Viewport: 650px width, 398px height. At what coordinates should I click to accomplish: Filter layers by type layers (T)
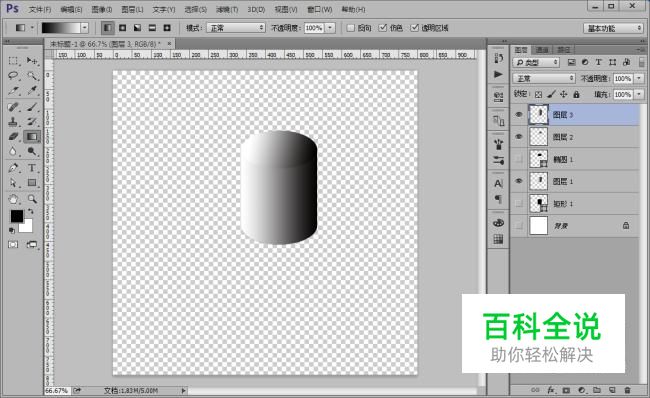tap(599, 62)
